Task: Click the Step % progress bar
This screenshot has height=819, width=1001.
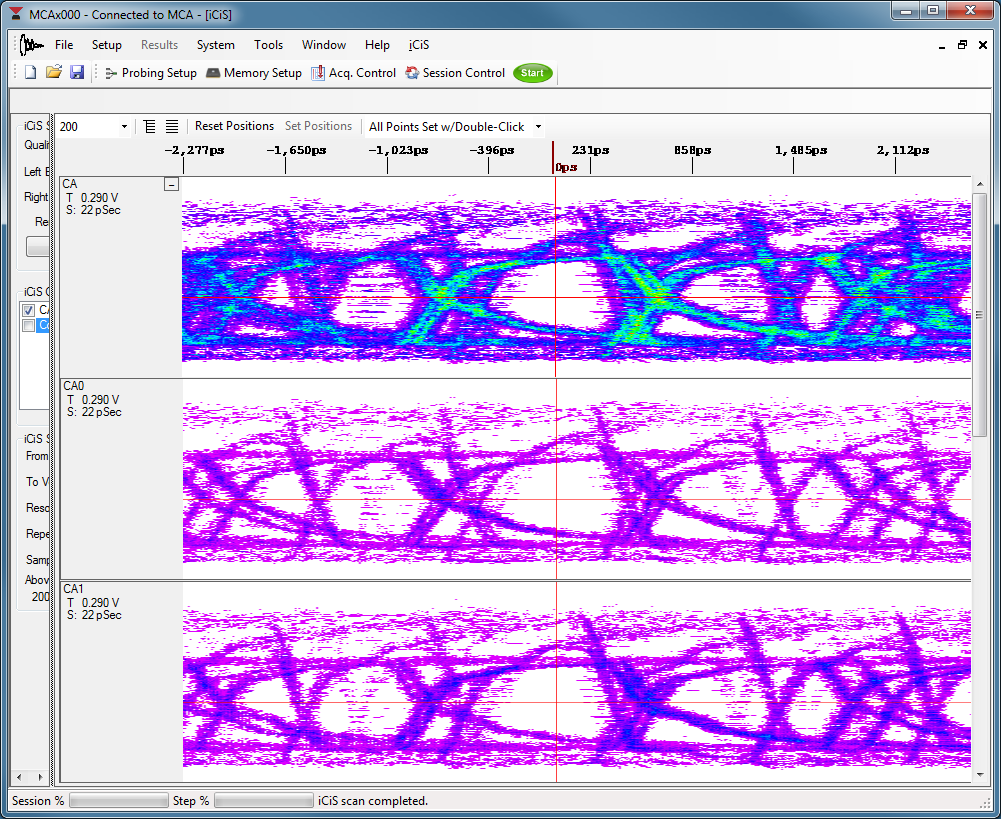Action: coord(264,800)
